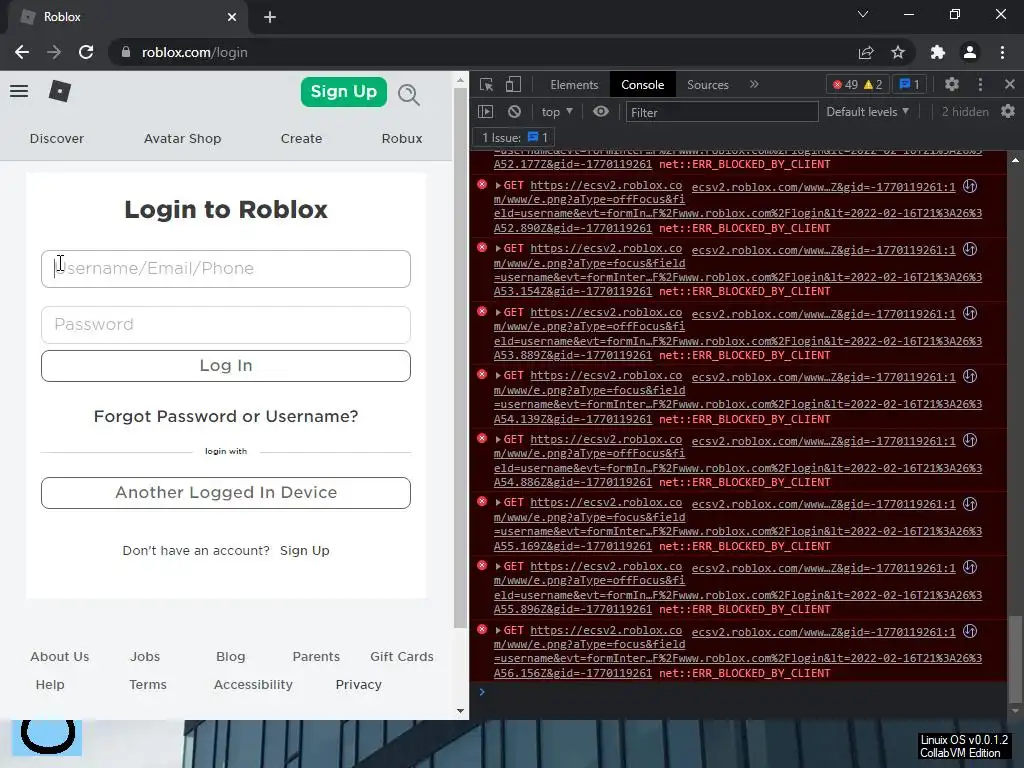Open the Avatar Shop nav item
Screen dimensions: 1024x768
click(183, 138)
